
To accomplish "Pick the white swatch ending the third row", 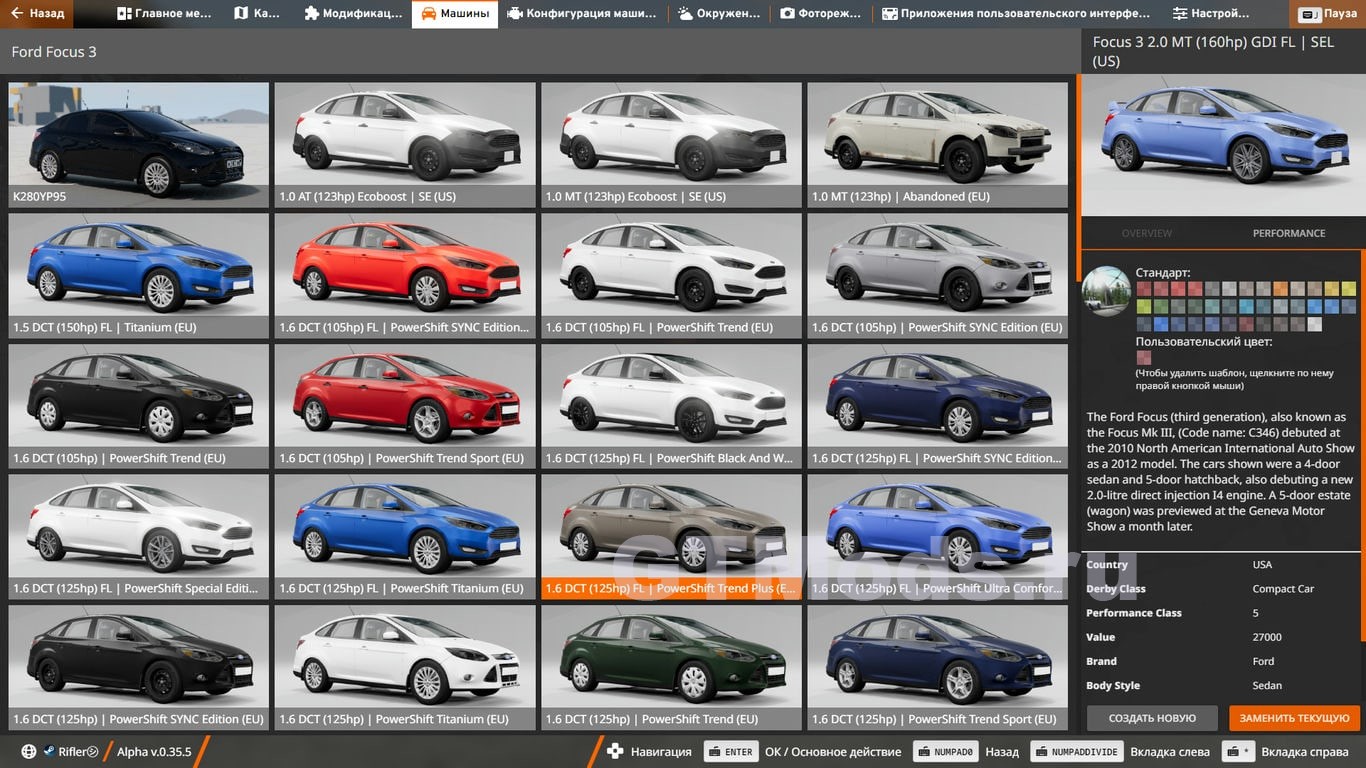I will coord(1314,324).
